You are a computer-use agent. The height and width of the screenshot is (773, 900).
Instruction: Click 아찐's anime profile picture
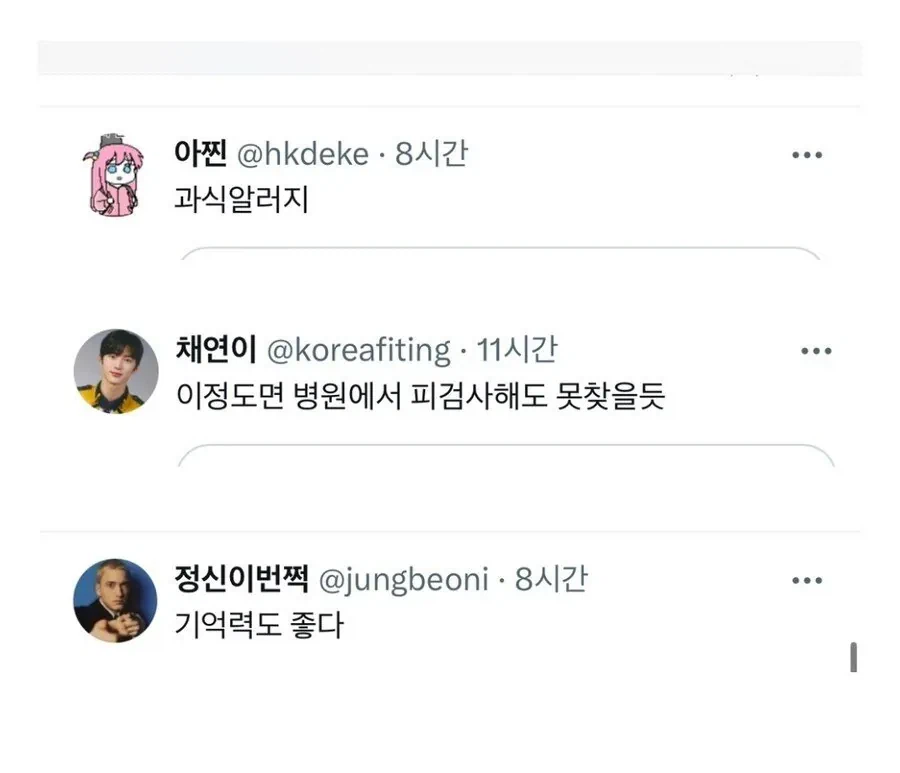(114, 175)
